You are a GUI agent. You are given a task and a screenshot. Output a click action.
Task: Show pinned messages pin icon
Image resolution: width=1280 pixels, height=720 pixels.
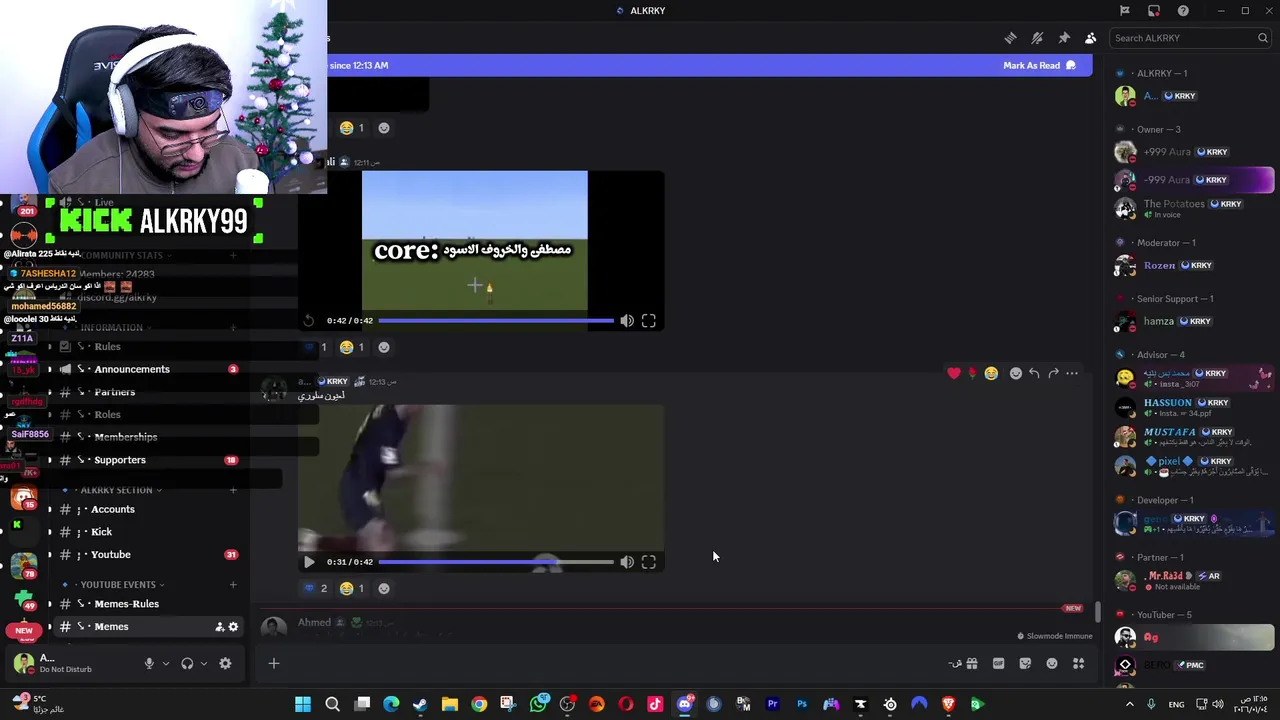click(1064, 38)
